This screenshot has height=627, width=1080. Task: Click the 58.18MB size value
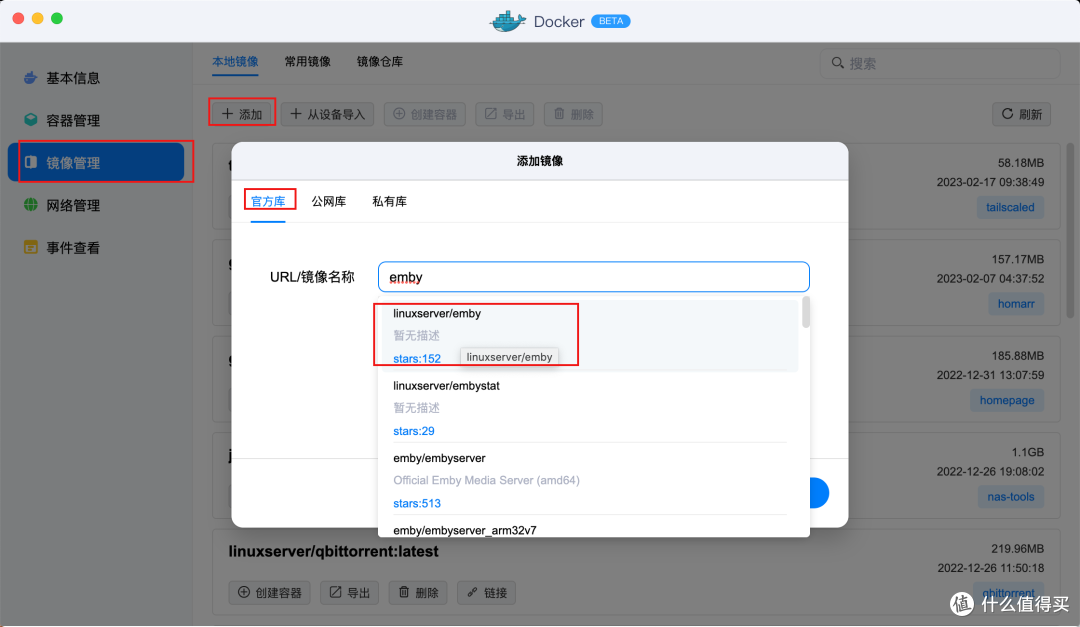tap(1021, 163)
